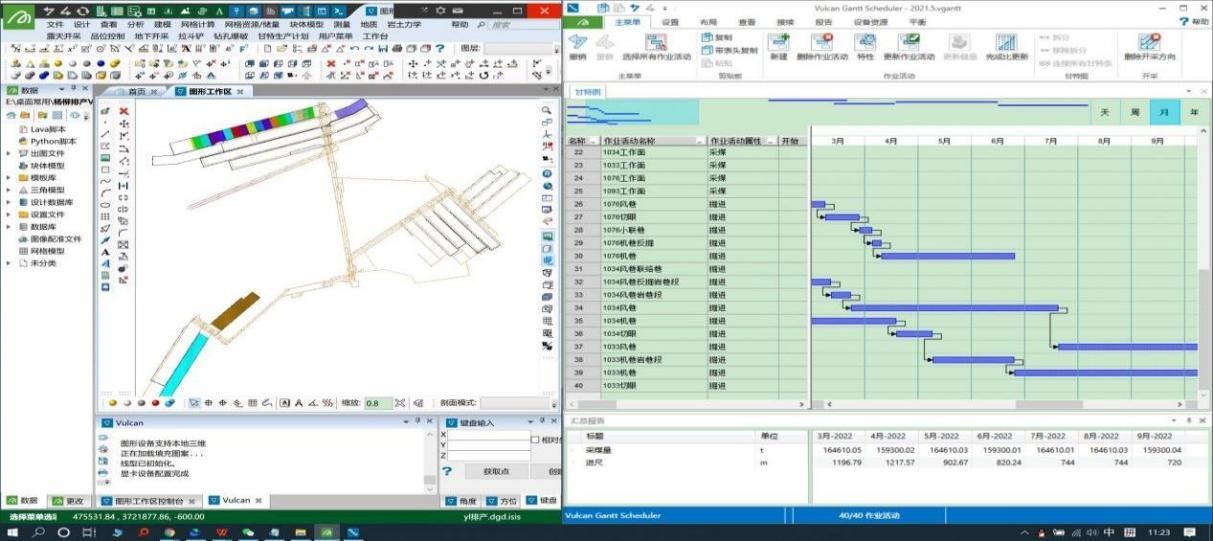The height and width of the screenshot is (541, 1213).
Task: Click the boxed A icon in bottom toolbar
Action: 284,403
